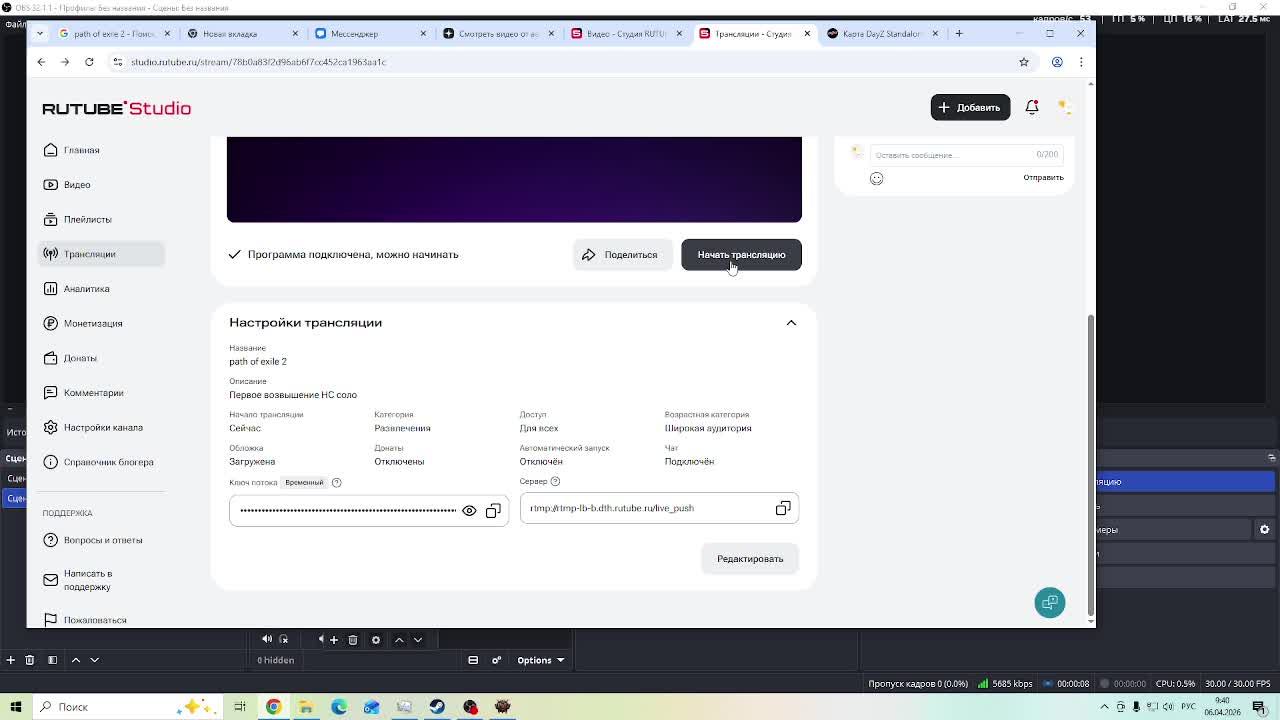This screenshot has height=720, width=1280.
Task: Open system tray hidden icons chevron
Action: pos(1104,707)
